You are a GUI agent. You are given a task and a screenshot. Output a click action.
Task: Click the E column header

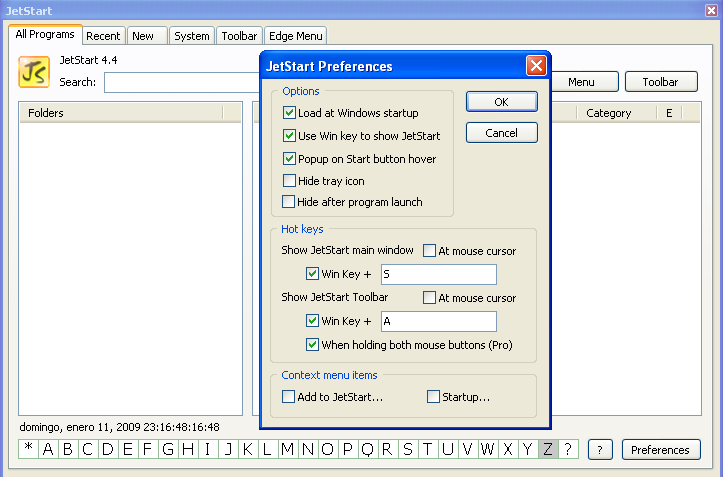point(670,113)
